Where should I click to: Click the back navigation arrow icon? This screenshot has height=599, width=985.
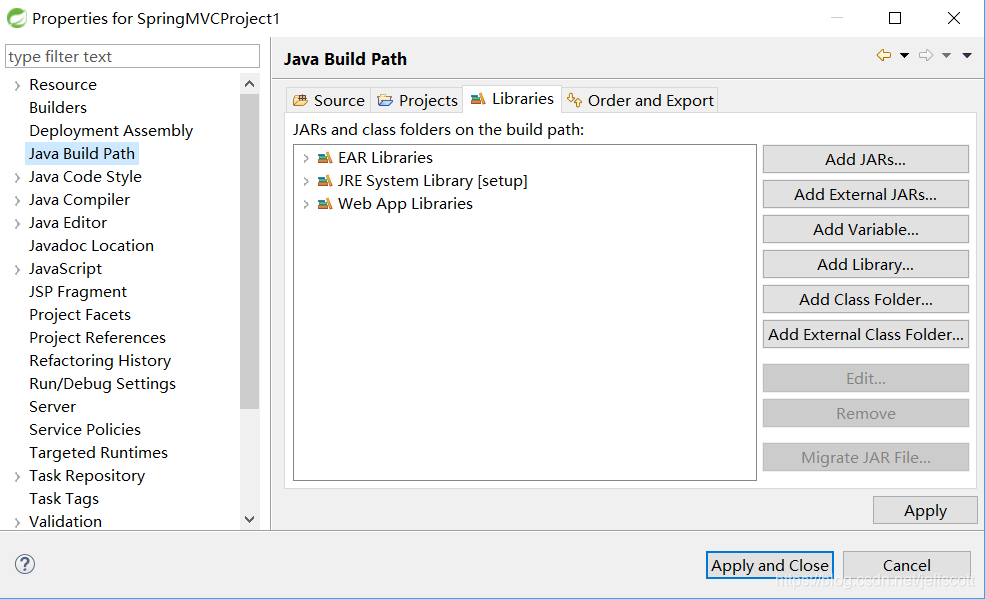pos(884,55)
